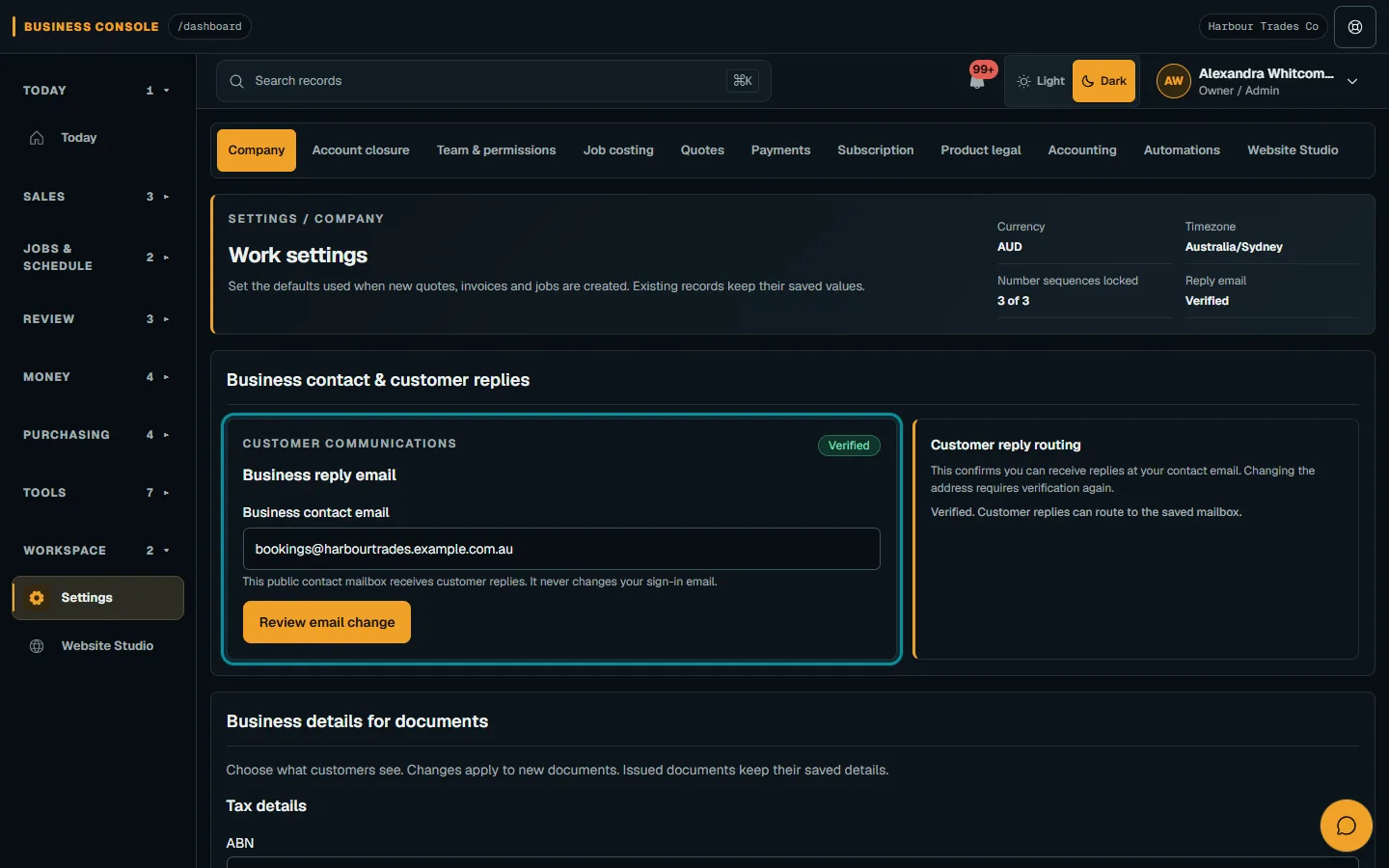The width and height of the screenshot is (1389, 868).
Task: Open Settings in the sidebar
Action: [x=98, y=598]
